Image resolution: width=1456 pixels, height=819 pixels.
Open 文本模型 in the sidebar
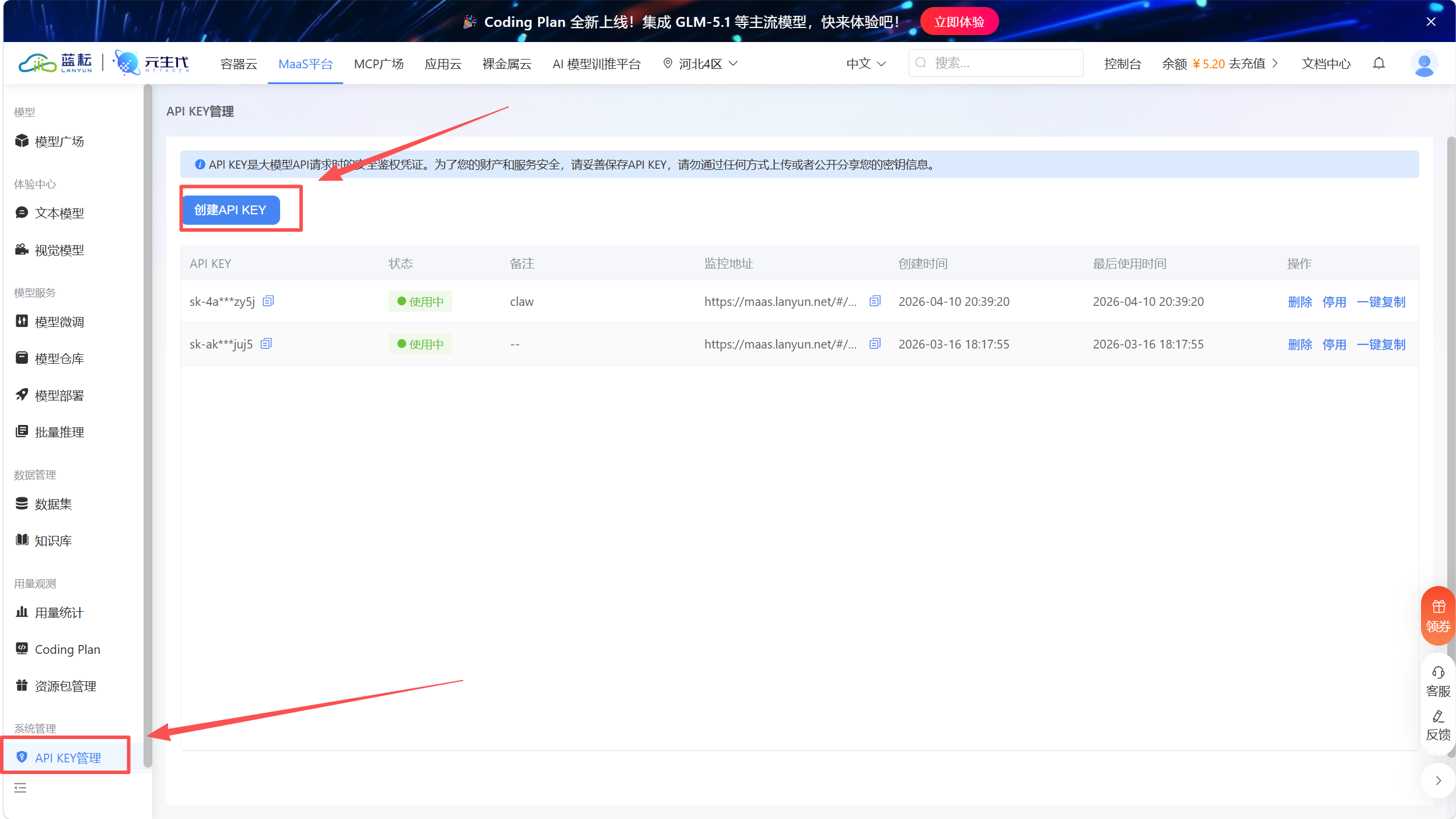(x=50, y=213)
